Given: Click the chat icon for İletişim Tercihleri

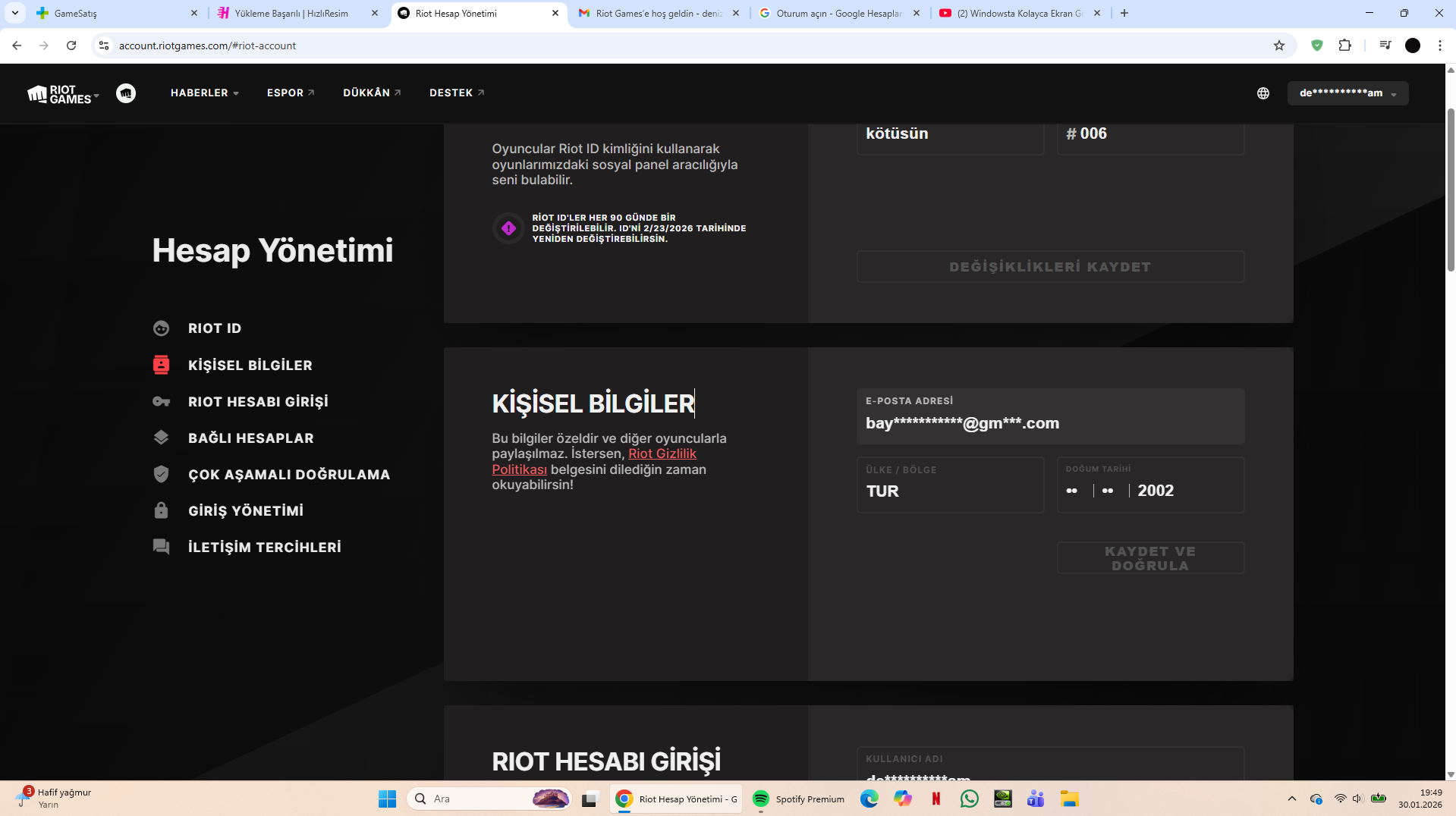Looking at the screenshot, I should [x=161, y=547].
